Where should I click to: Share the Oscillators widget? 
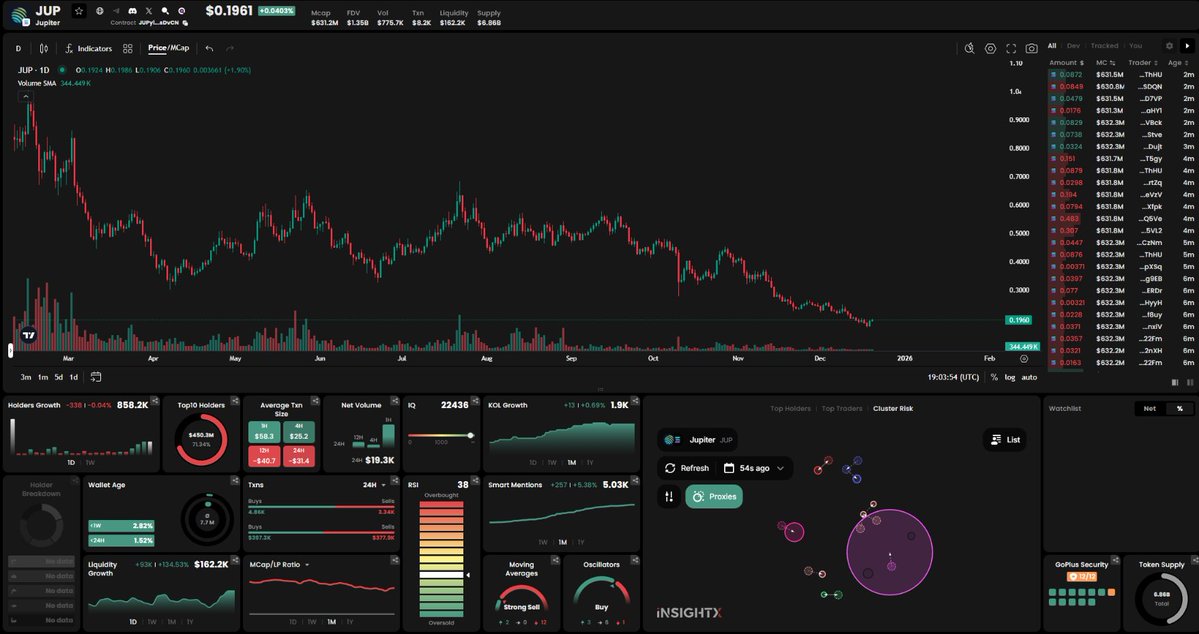pos(635,561)
